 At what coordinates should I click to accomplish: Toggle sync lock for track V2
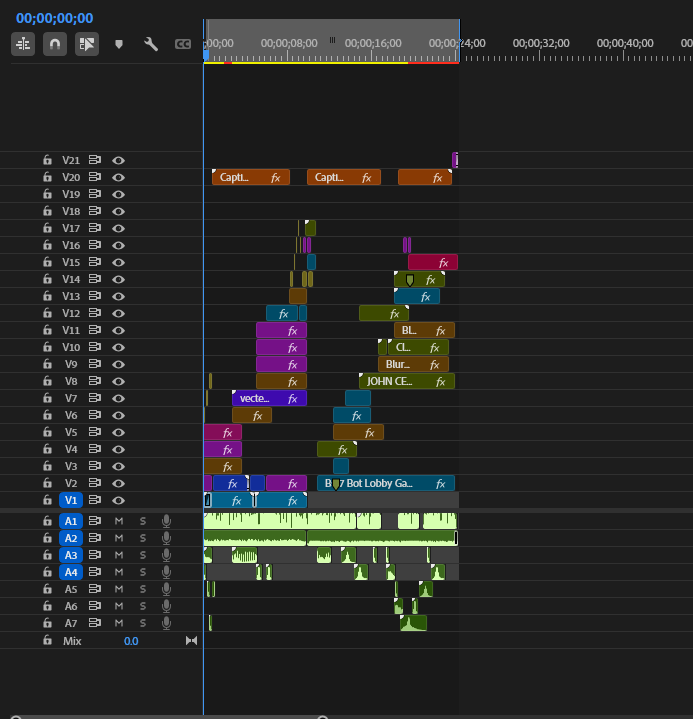94,482
